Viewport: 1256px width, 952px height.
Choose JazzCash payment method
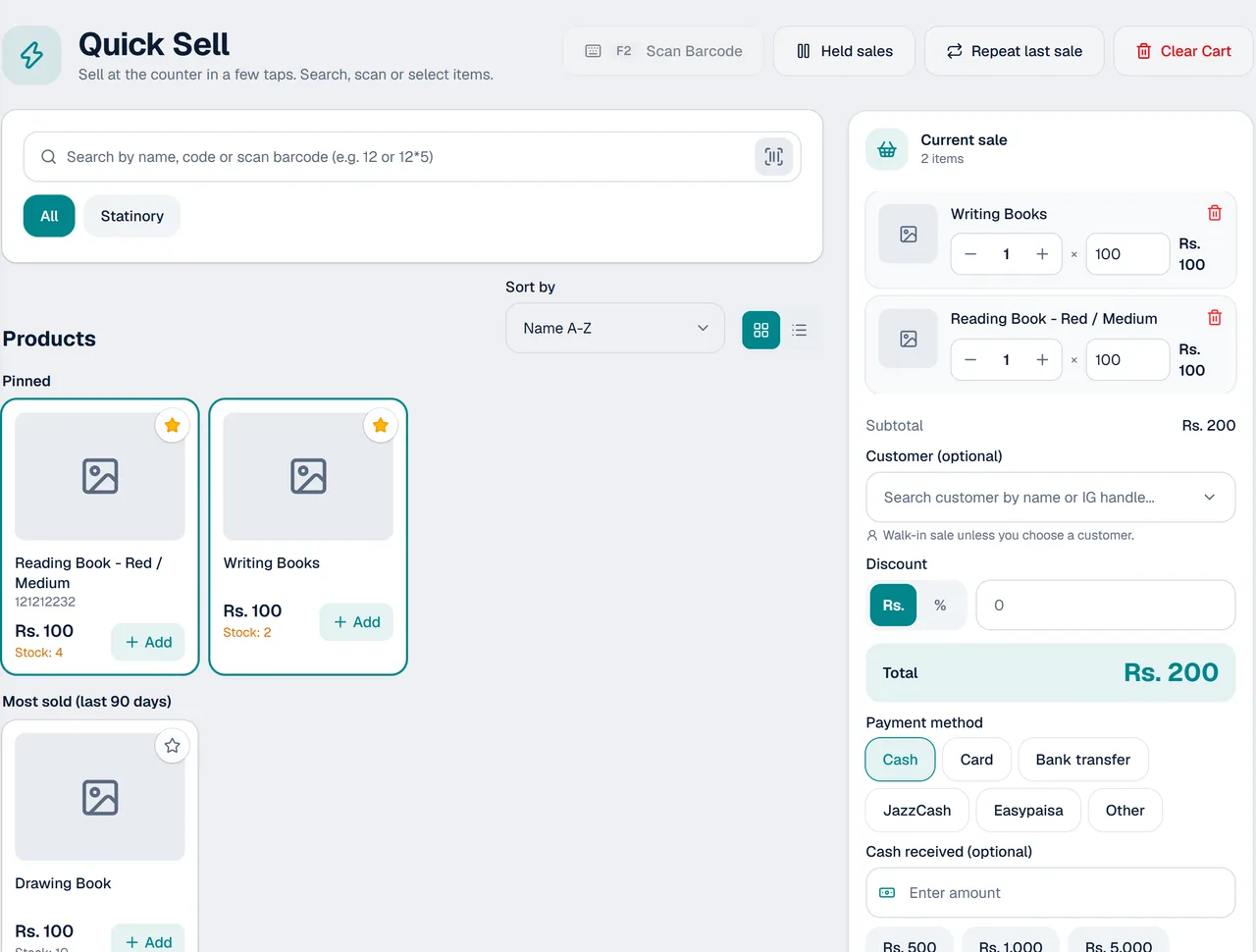917,811
